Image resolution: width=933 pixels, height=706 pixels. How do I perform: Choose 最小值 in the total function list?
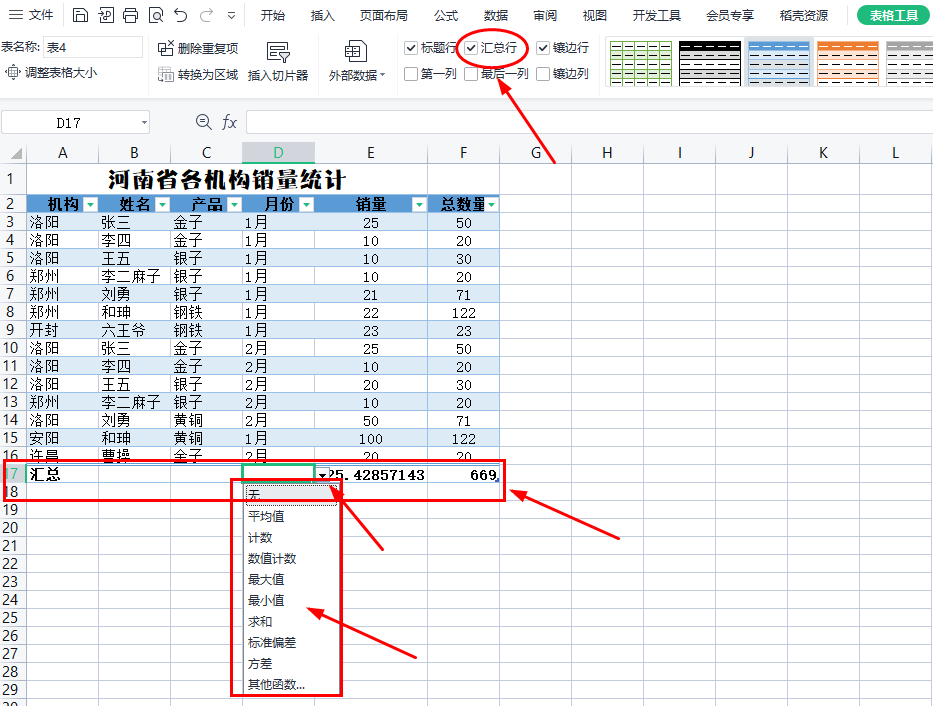click(292, 601)
